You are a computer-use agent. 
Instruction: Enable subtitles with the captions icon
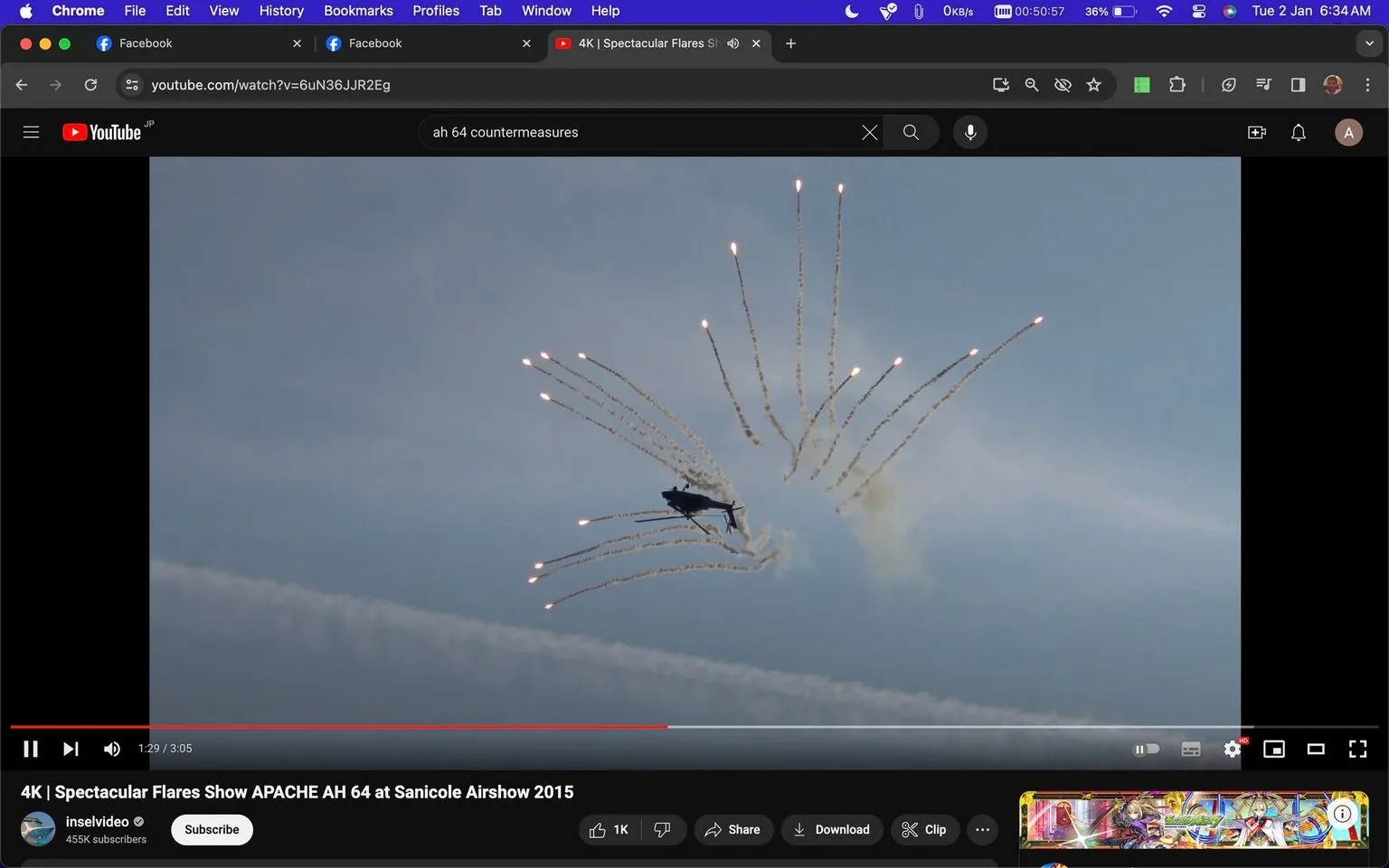pyautogui.click(x=1190, y=749)
